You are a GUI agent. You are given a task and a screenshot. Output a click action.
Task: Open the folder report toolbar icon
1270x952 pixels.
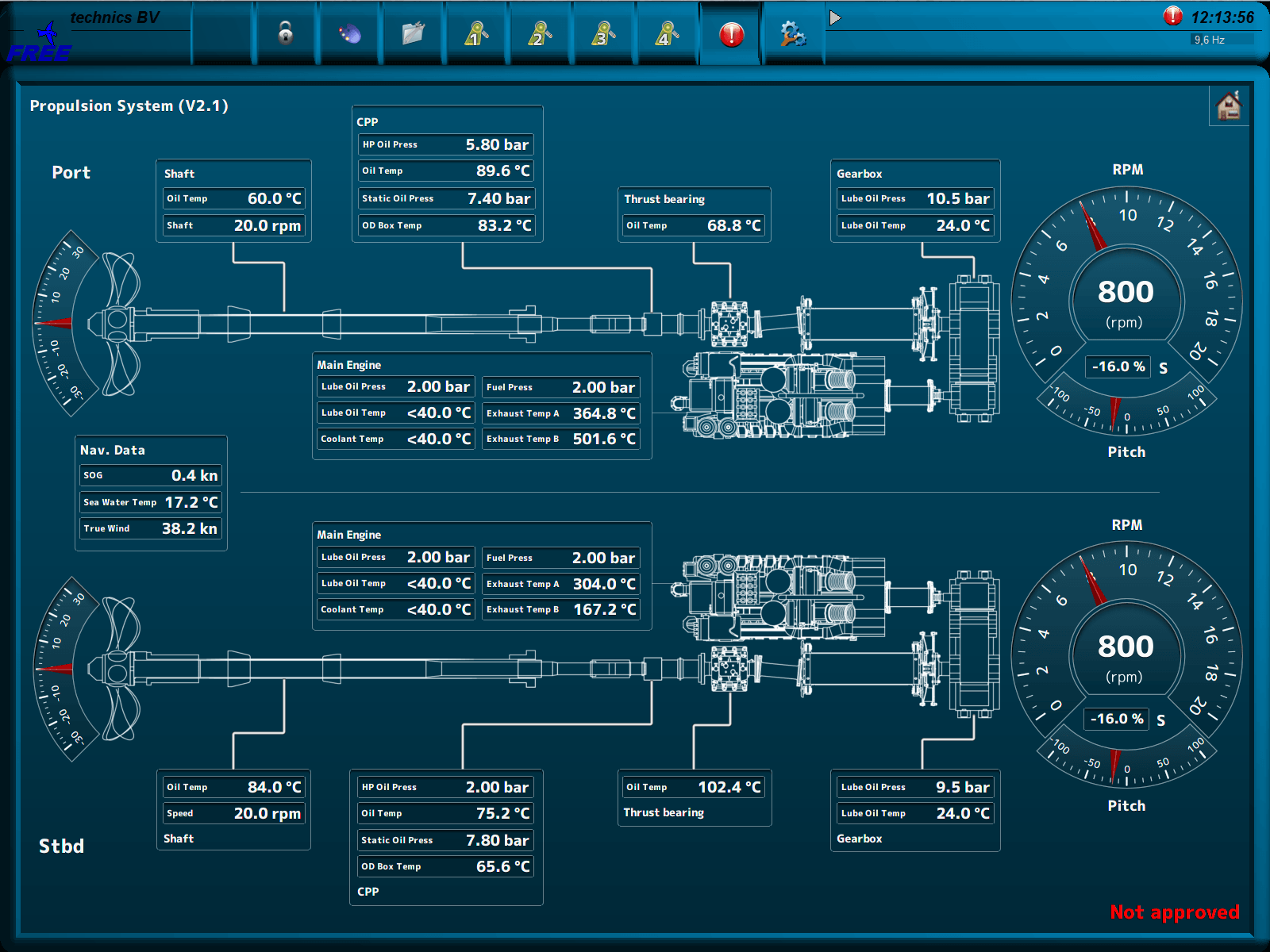[x=414, y=33]
